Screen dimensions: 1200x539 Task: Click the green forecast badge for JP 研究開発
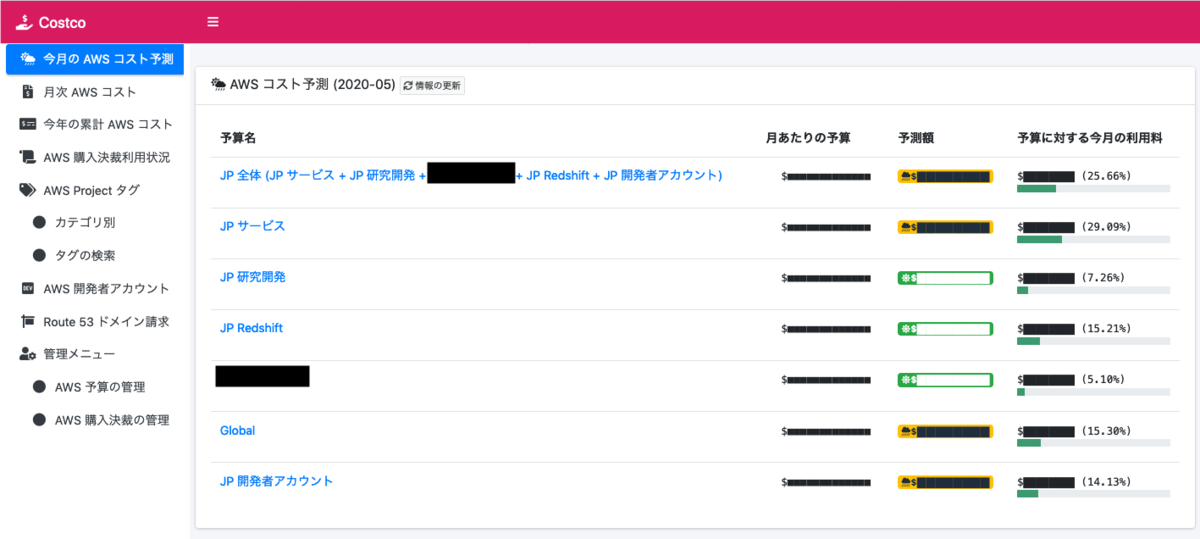coord(945,278)
